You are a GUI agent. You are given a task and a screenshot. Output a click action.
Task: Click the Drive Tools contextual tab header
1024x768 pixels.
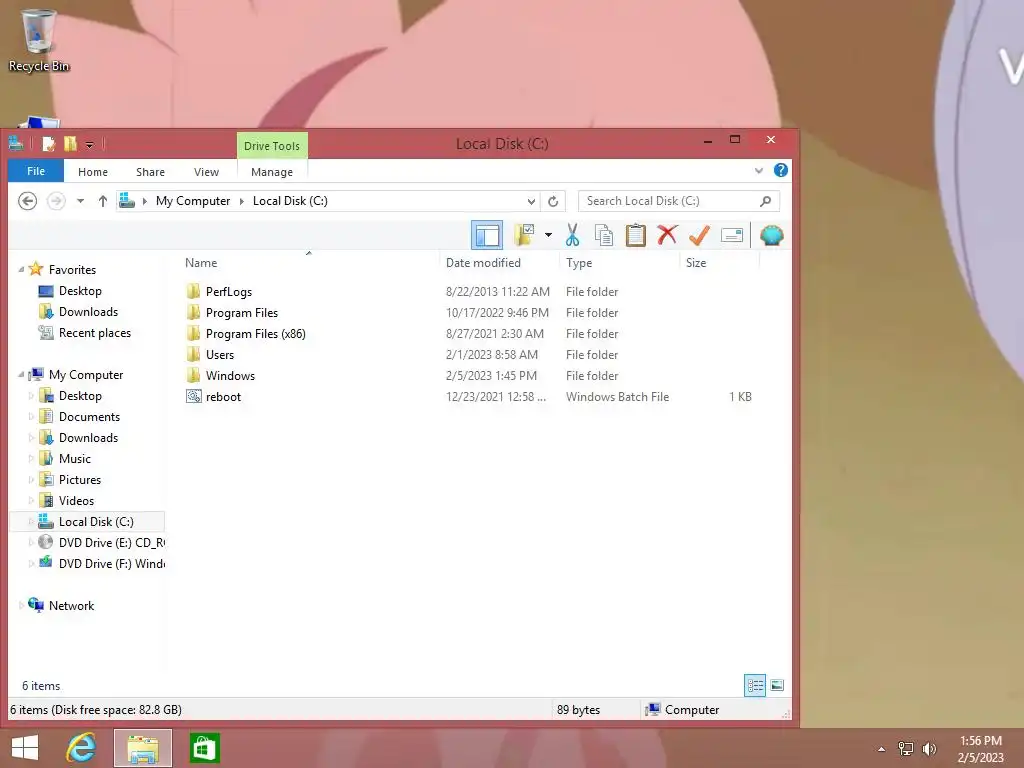[272, 146]
